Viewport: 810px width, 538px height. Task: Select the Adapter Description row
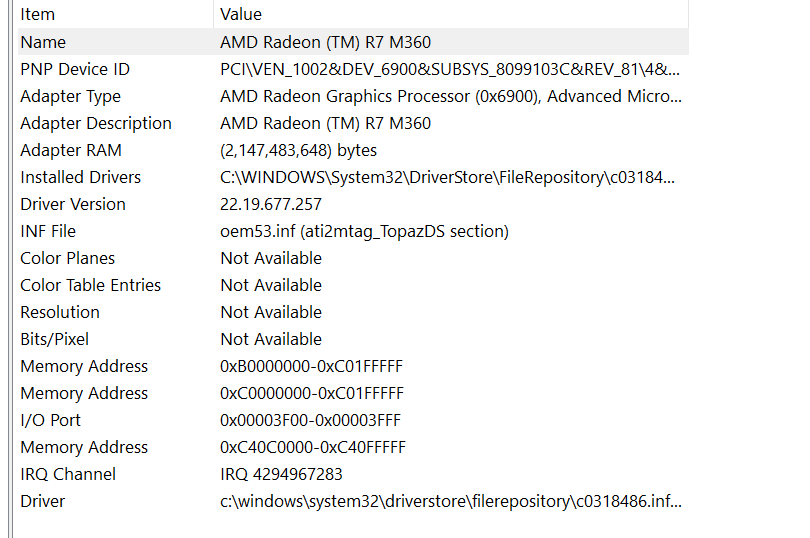click(353, 123)
